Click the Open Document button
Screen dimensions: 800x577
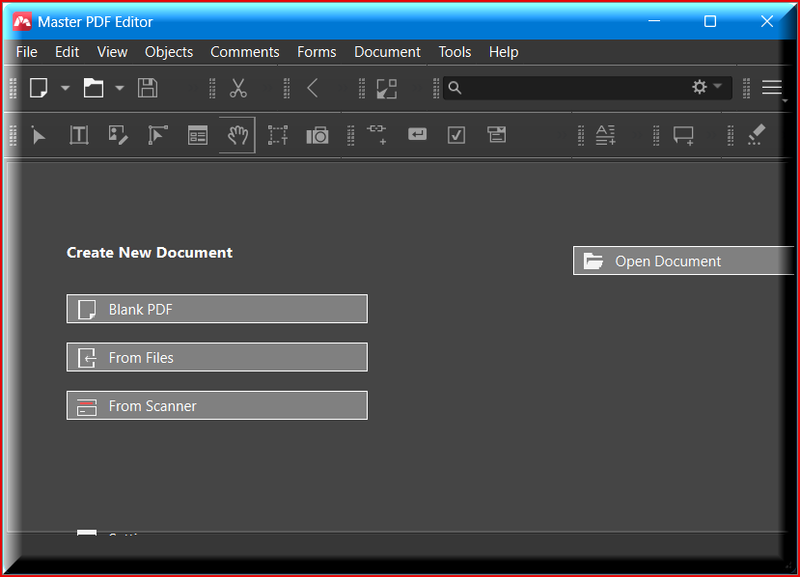683,261
